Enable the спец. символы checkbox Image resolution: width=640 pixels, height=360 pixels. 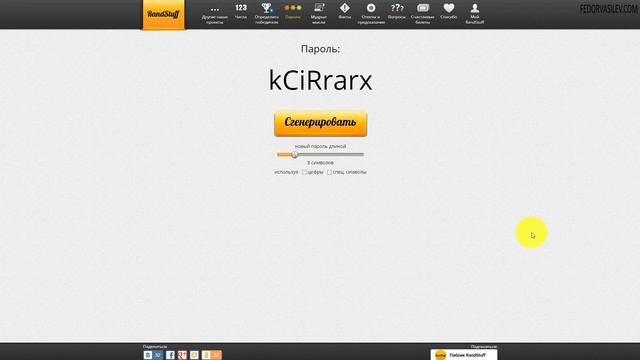click(329, 172)
